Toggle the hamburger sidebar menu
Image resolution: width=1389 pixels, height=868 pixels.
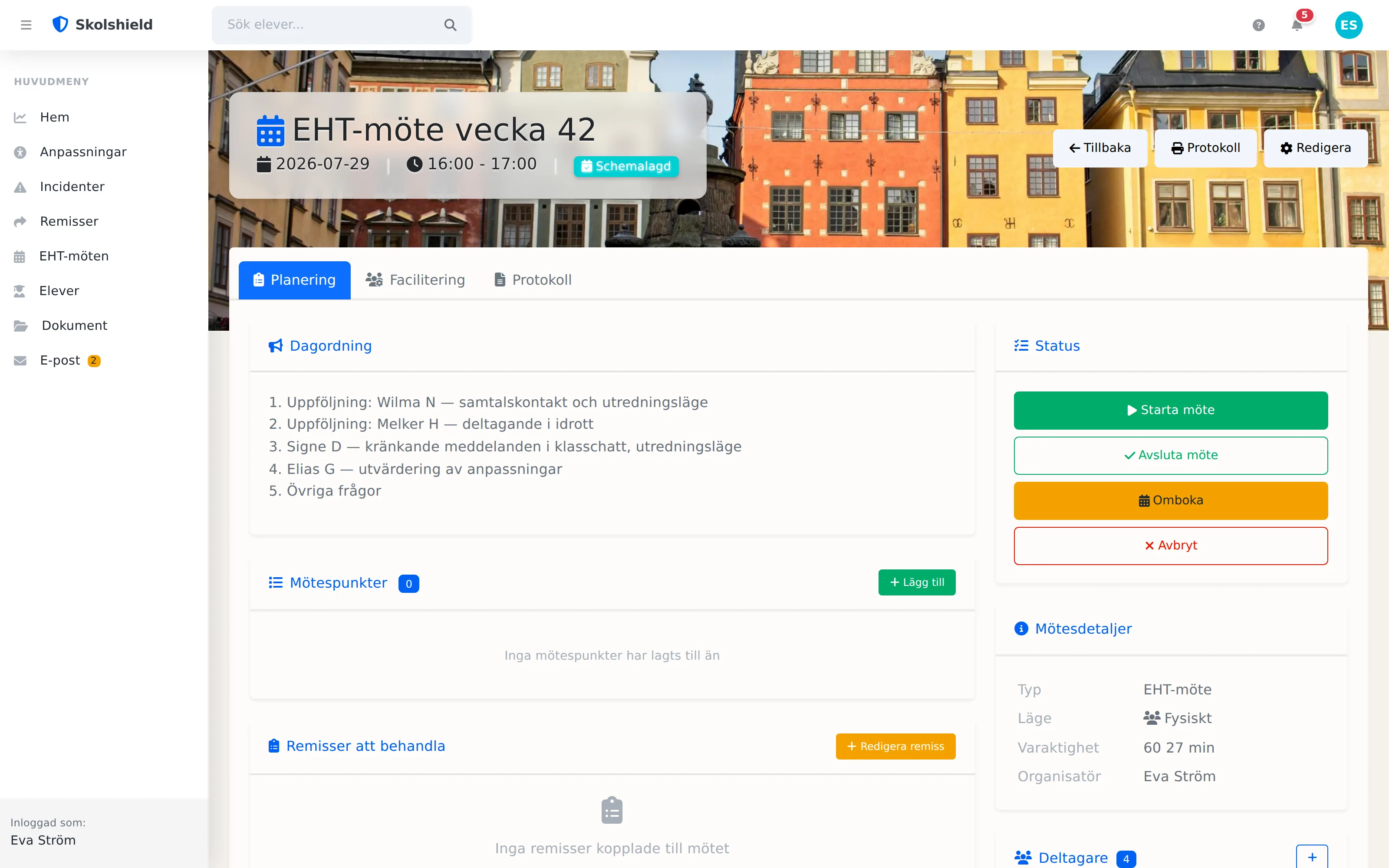26,25
